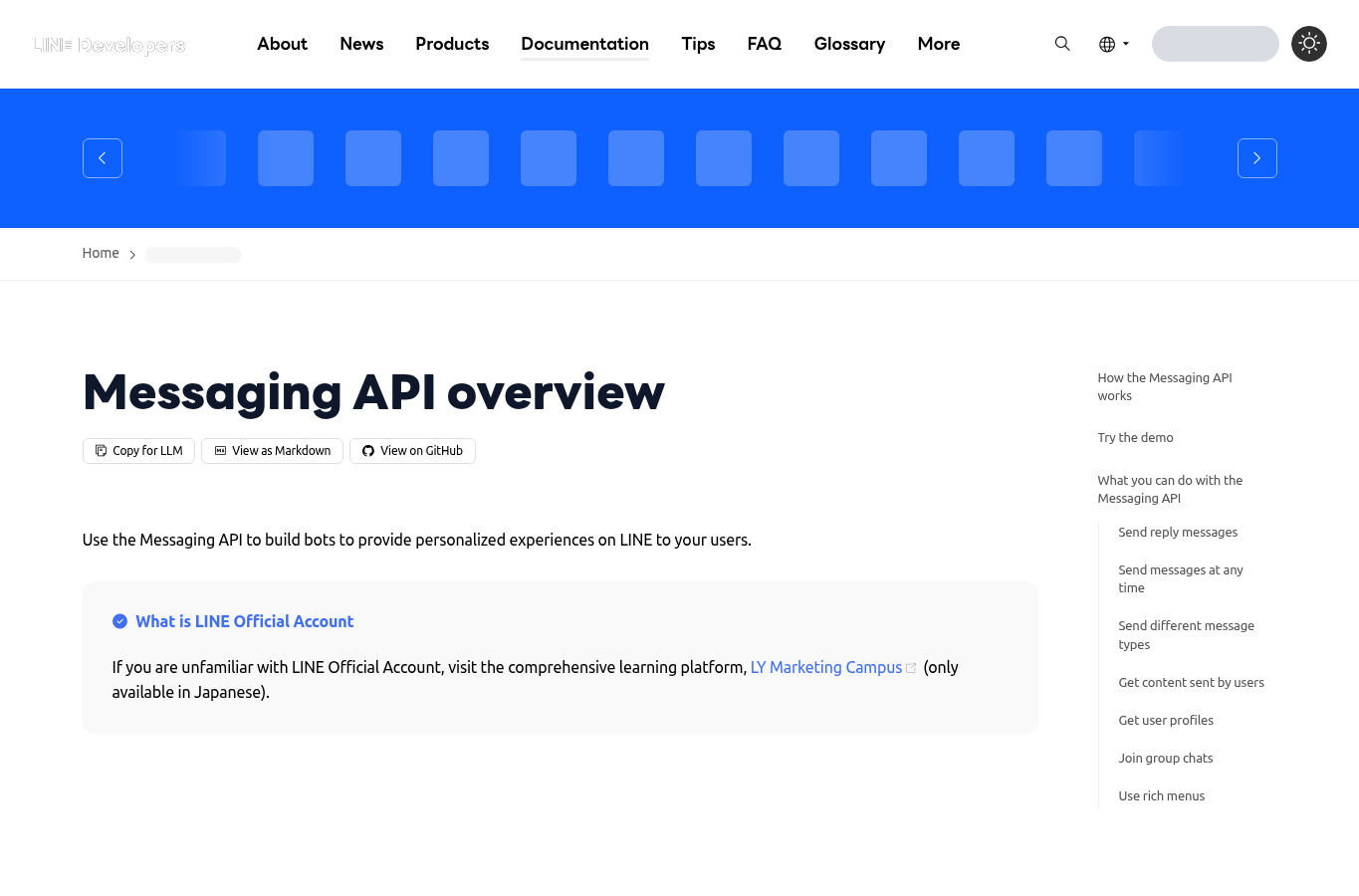Click the LINE Developers logo

tap(110, 45)
